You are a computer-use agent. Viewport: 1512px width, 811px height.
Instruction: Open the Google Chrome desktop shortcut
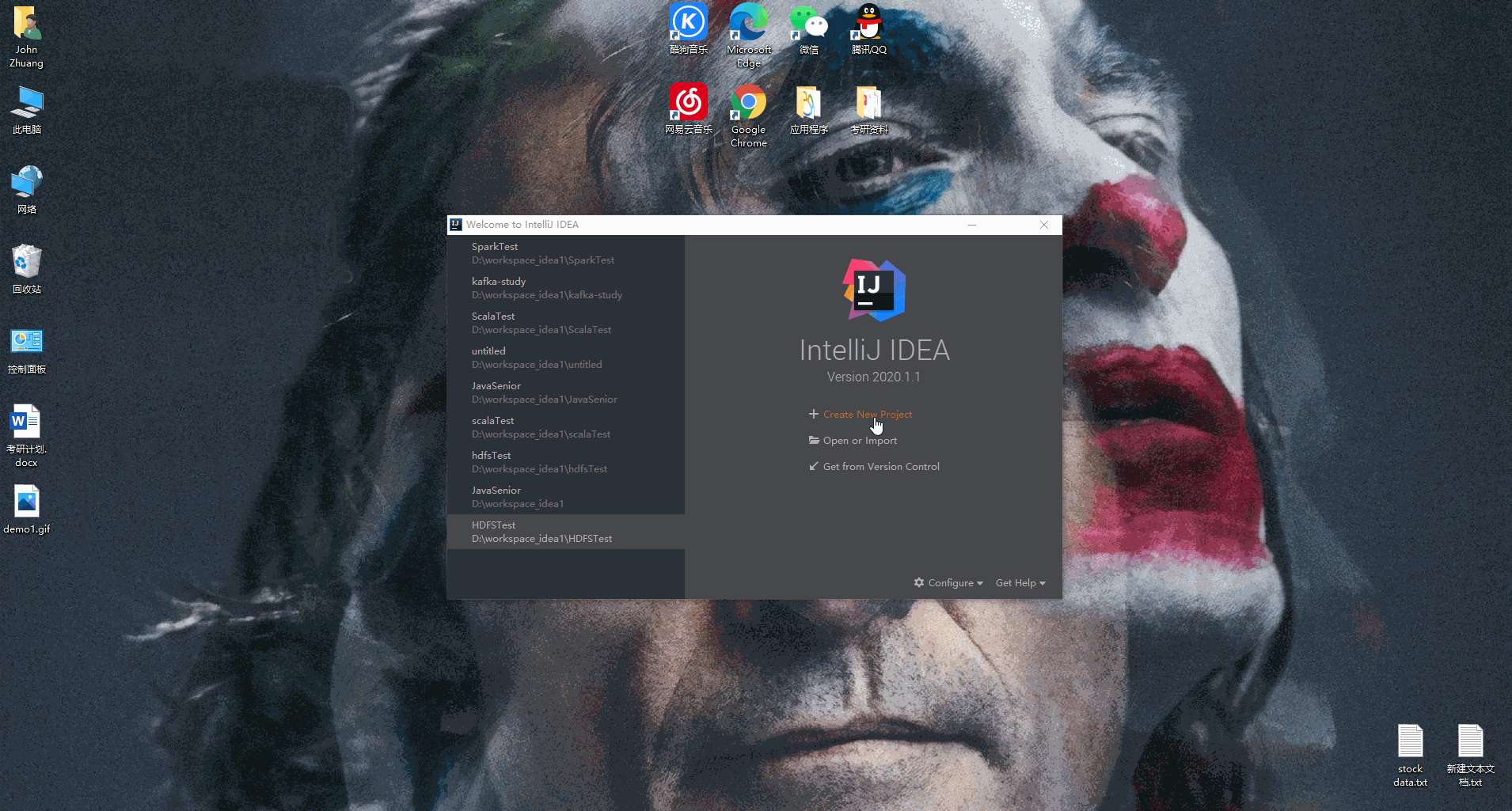(x=749, y=116)
